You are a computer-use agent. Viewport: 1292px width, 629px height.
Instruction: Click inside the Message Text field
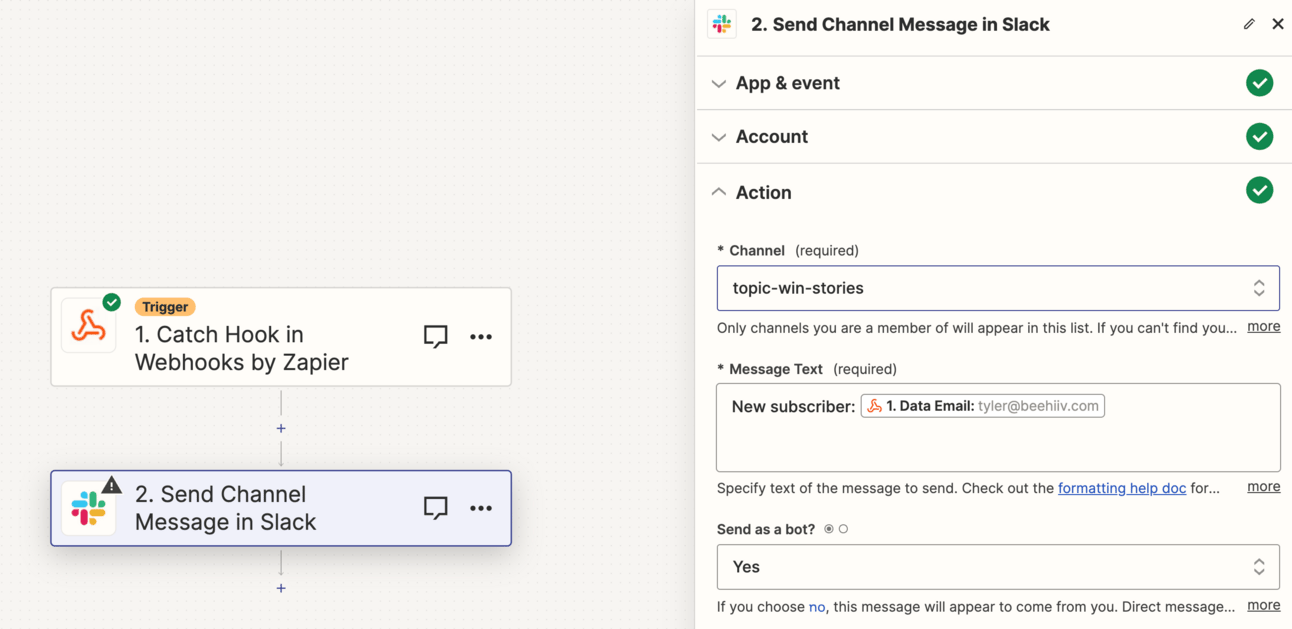click(998, 427)
